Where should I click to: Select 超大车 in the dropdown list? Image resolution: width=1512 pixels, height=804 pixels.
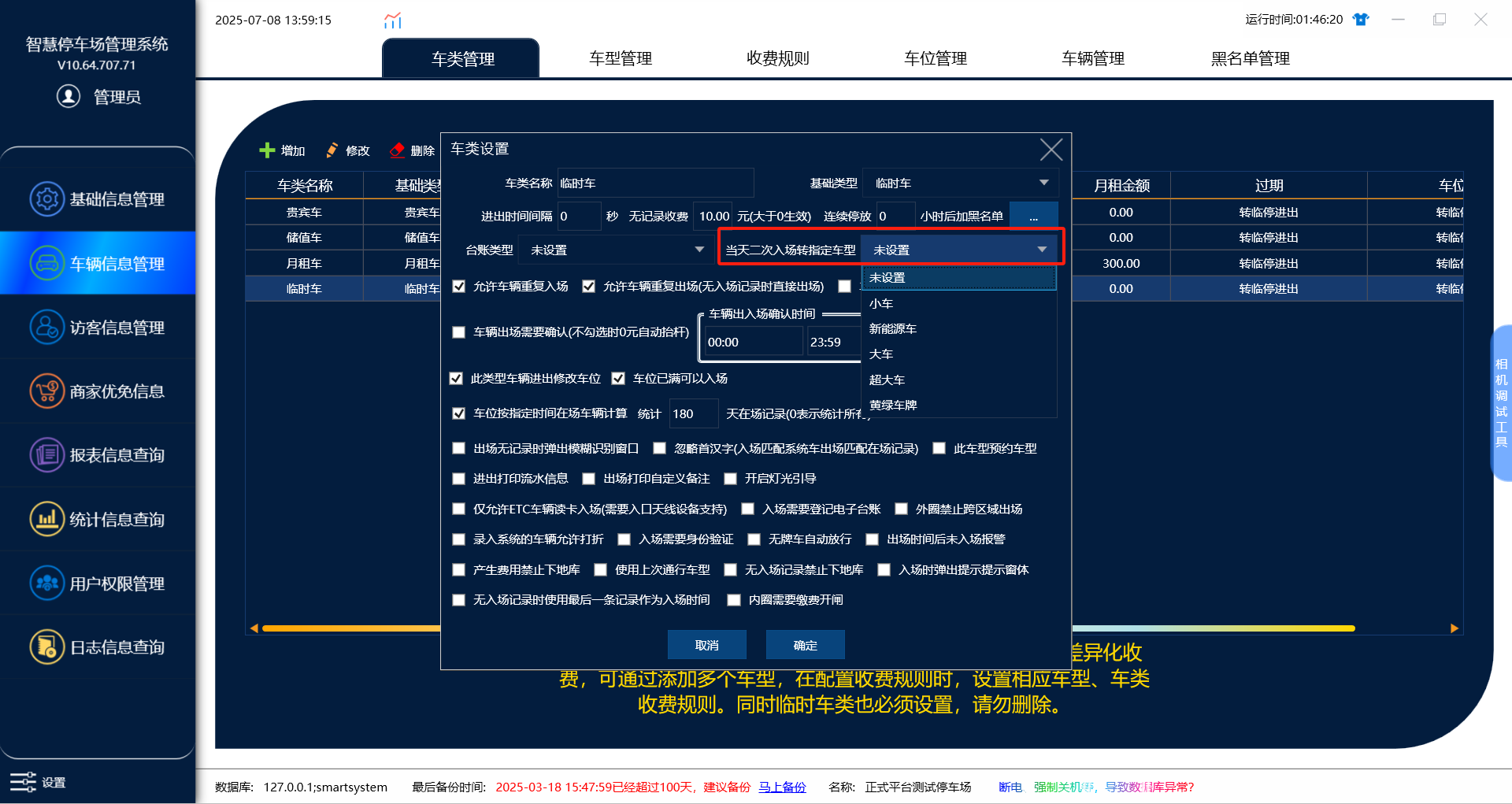(958, 380)
